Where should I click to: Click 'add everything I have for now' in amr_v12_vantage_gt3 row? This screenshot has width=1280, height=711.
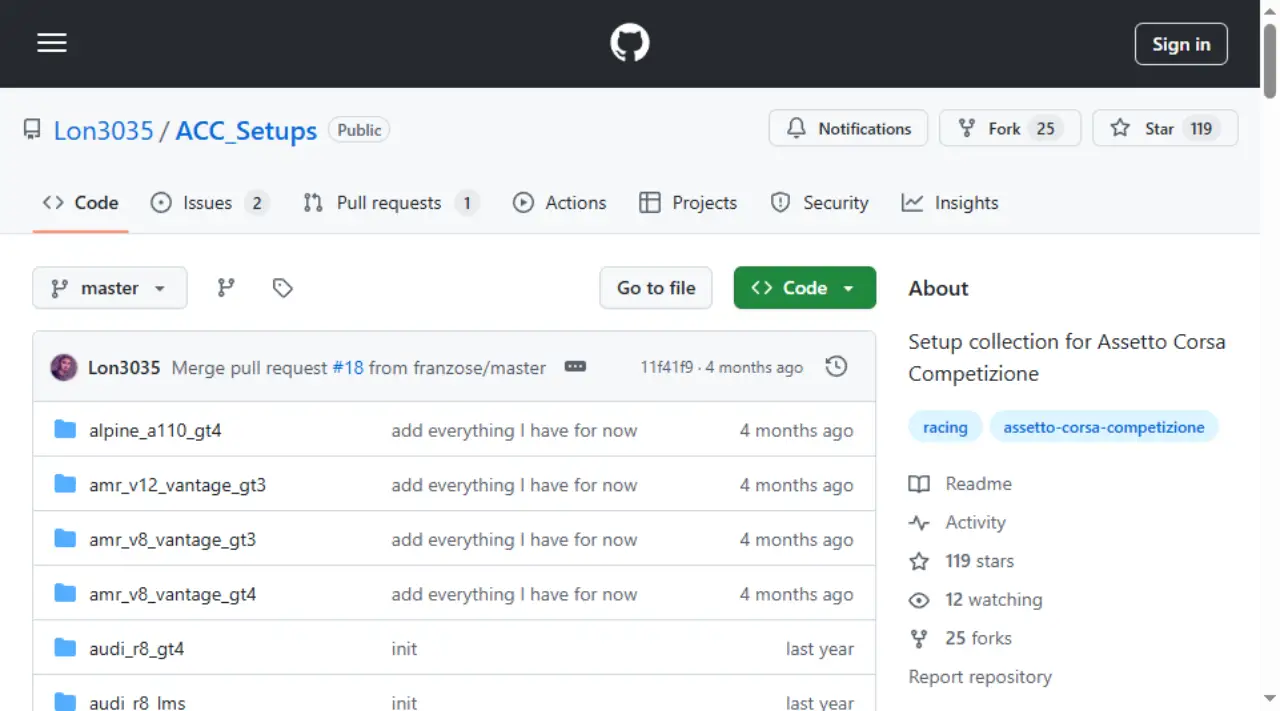tap(514, 486)
